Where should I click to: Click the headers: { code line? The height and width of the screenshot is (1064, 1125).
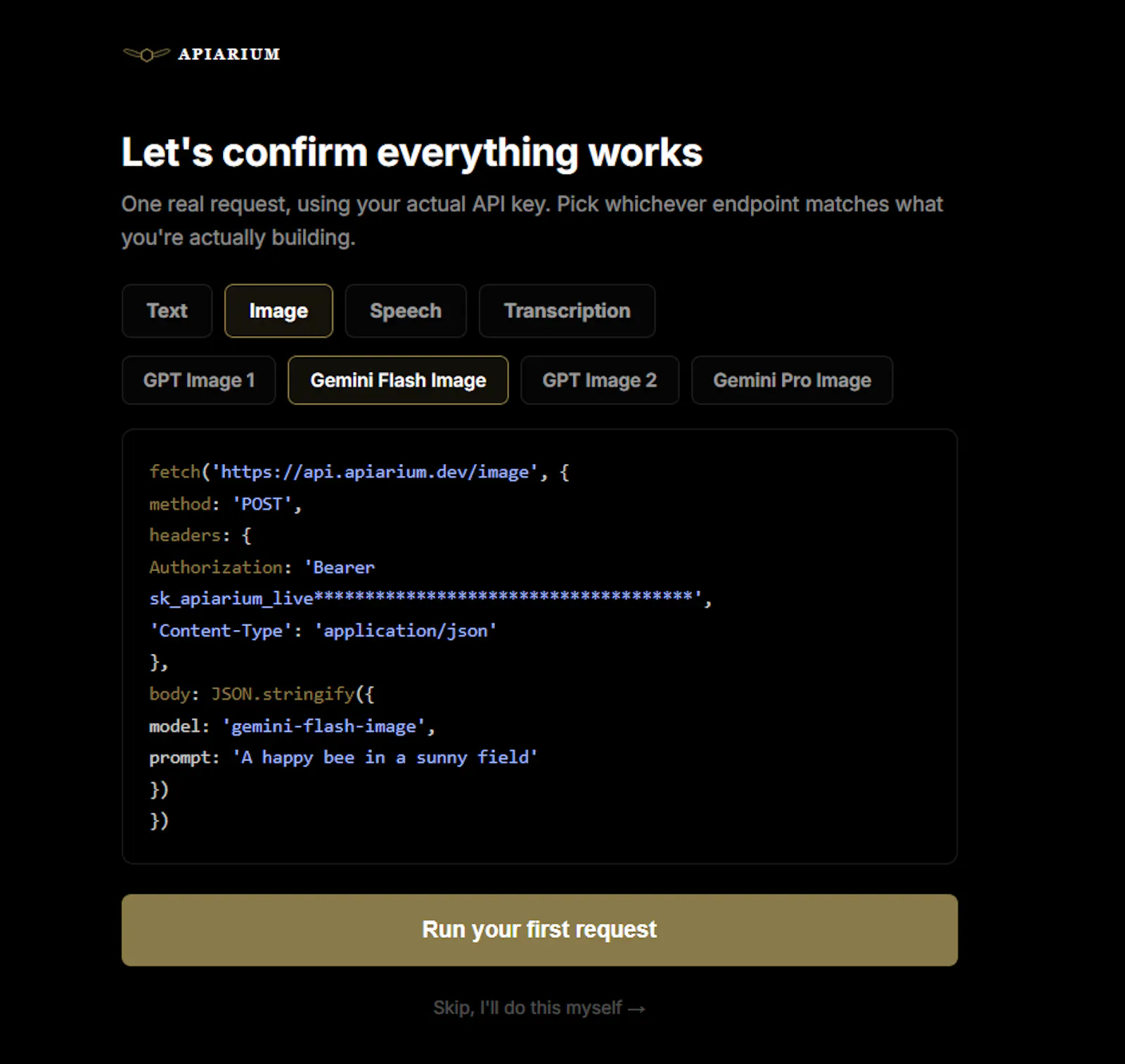click(x=200, y=536)
